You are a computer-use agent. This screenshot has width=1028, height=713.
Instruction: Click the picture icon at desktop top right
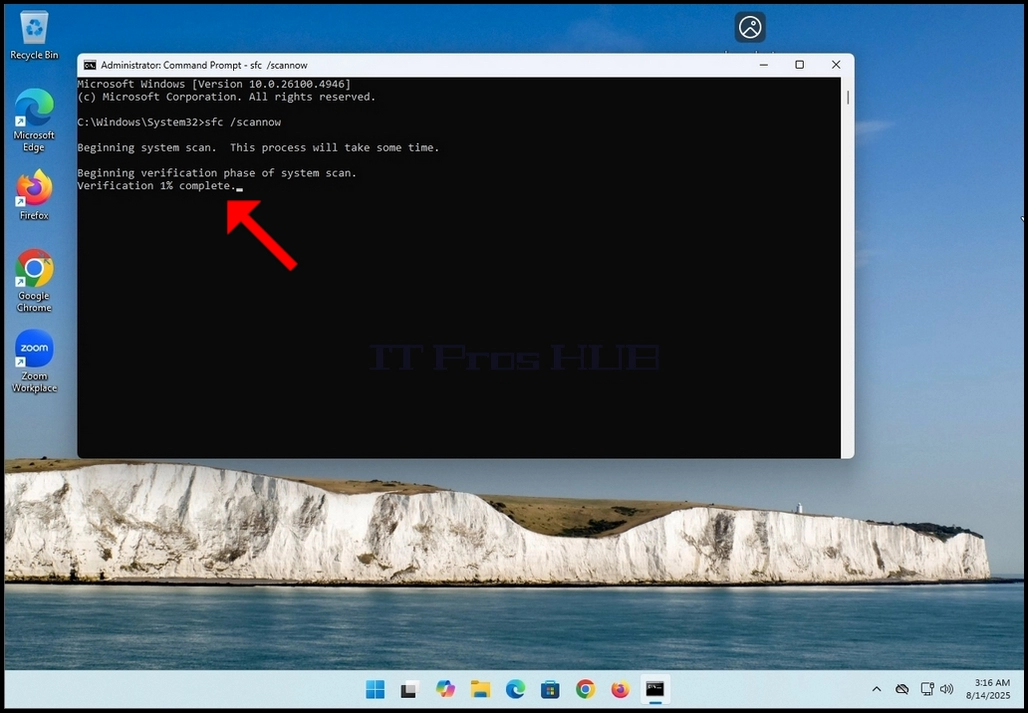click(750, 28)
